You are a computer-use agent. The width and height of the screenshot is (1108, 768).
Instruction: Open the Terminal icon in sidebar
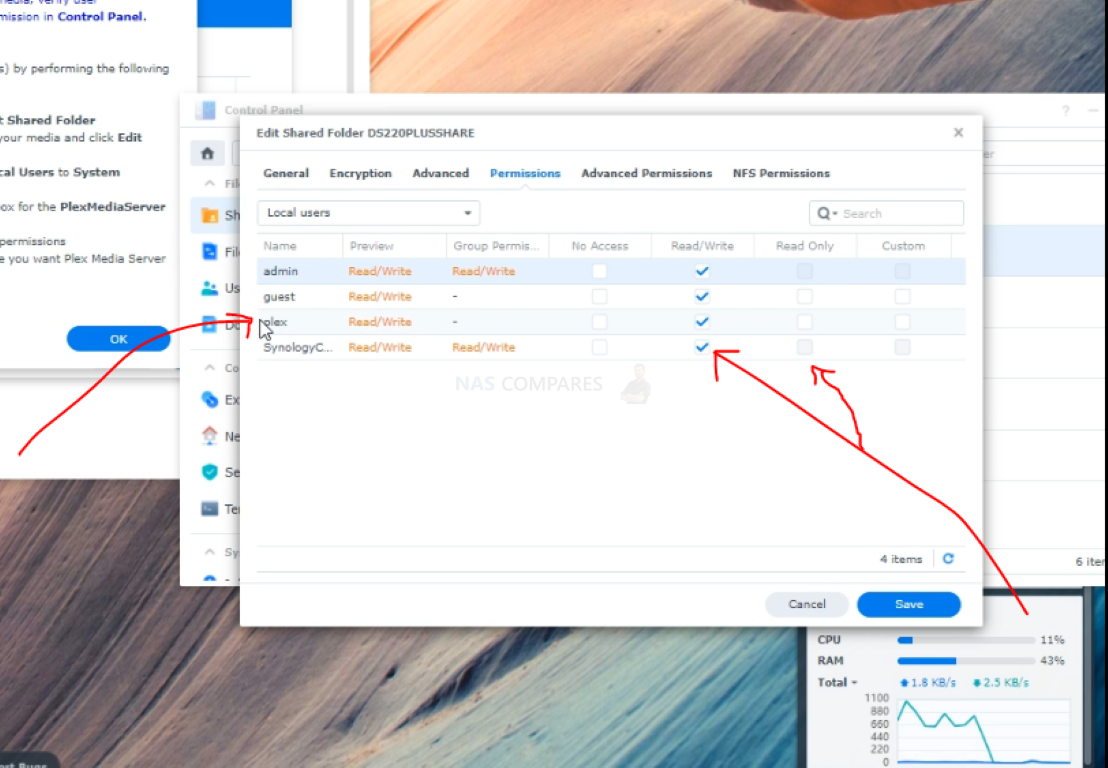click(210, 509)
